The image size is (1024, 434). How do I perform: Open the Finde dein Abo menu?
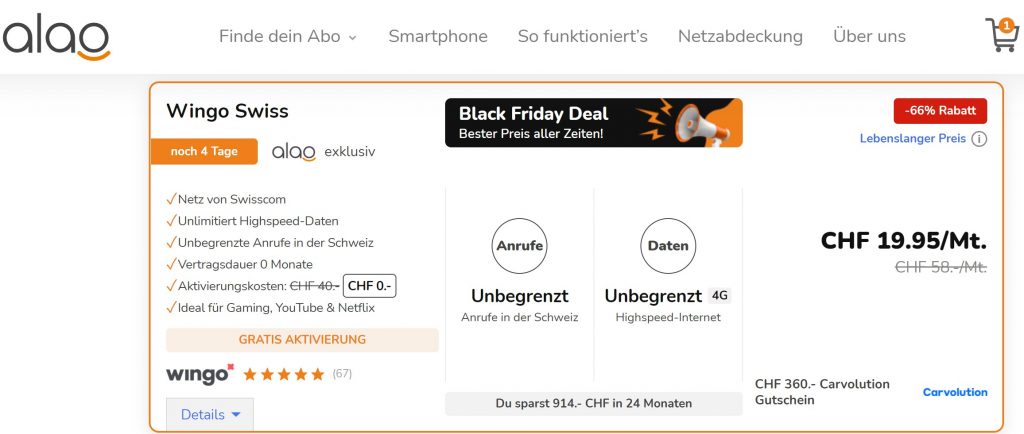(x=287, y=36)
